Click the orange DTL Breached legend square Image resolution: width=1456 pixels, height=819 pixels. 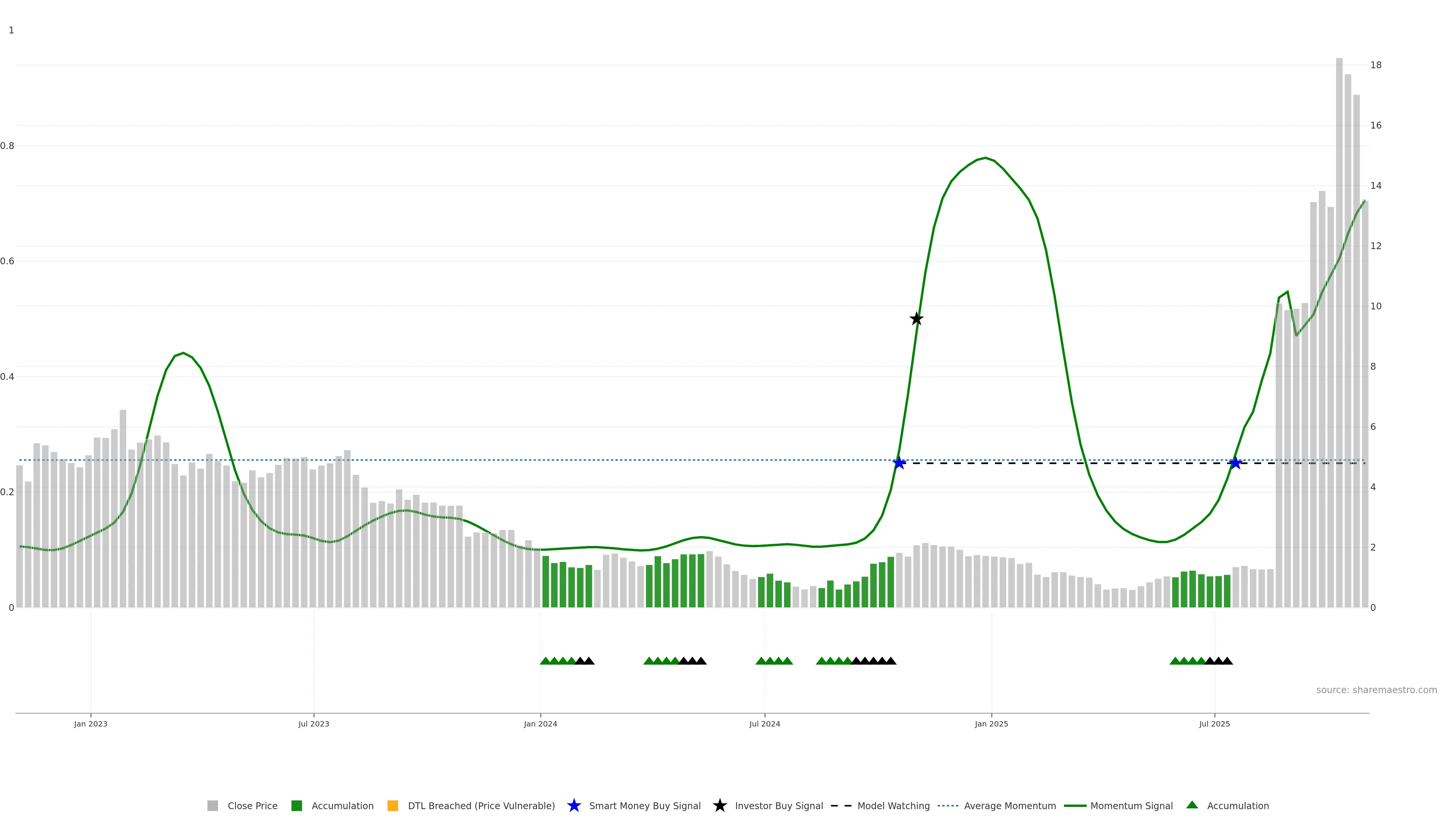click(x=393, y=805)
